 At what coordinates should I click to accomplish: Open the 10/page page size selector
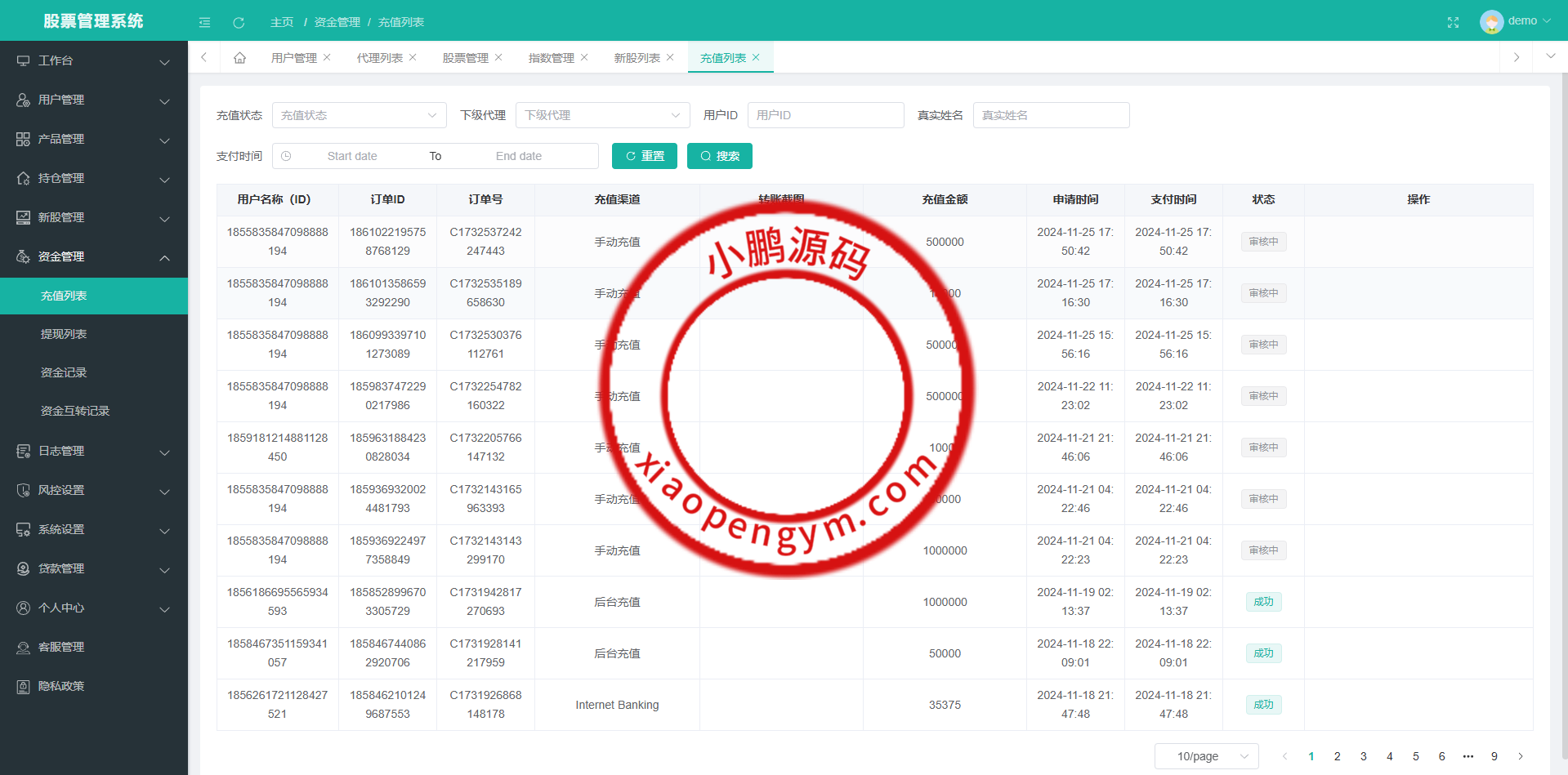pos(1206,756)
